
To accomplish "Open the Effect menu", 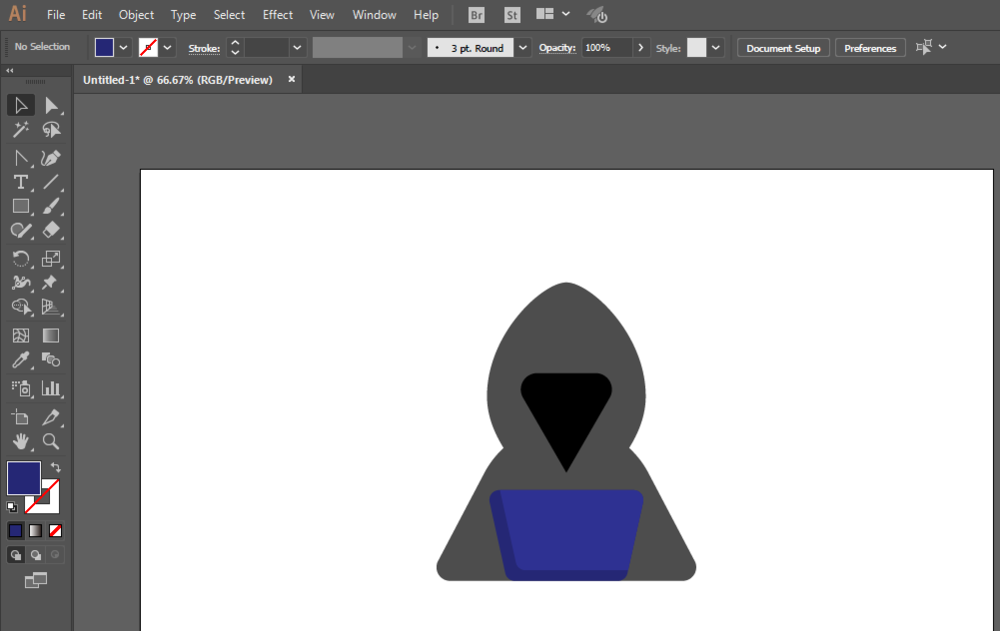I will tap(278, 15).
